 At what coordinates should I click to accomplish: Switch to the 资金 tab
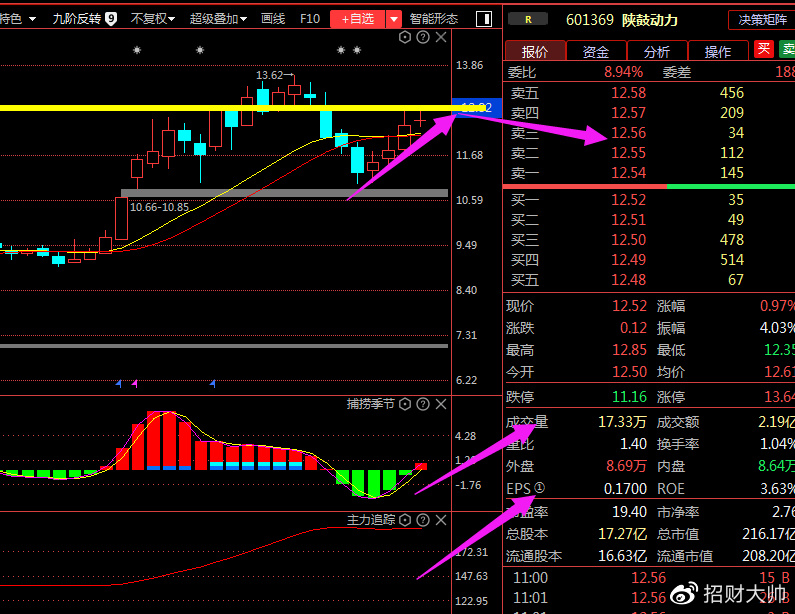coord(596,52)
